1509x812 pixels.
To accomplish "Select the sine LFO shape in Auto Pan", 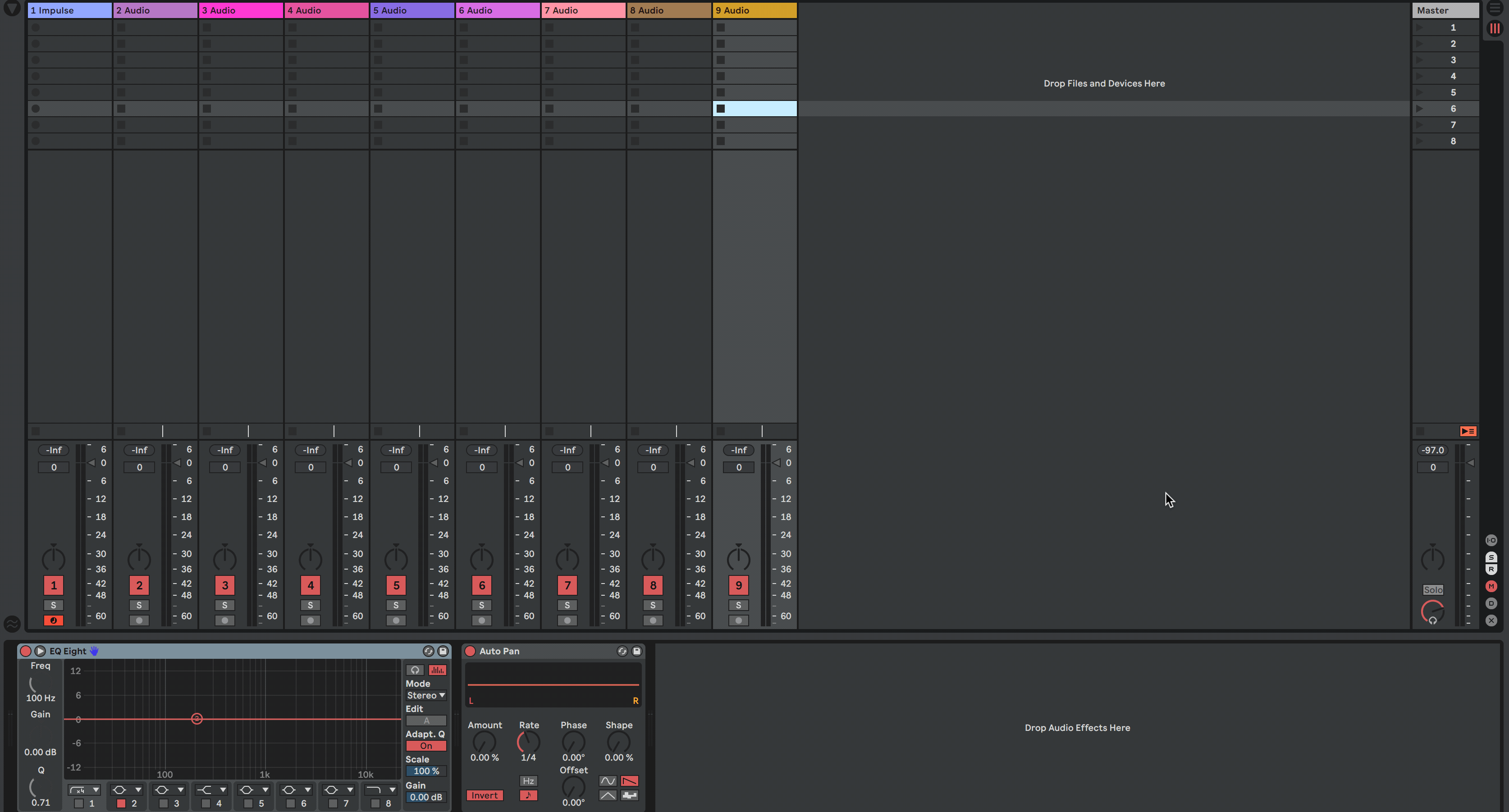I will [608, 781].
